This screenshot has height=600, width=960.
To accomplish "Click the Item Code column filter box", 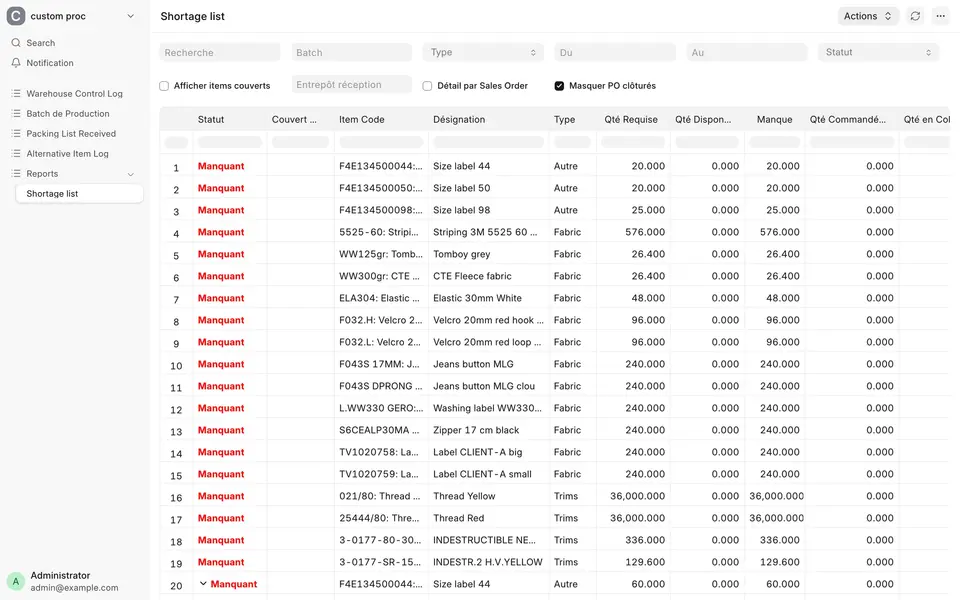I will 381,142.
